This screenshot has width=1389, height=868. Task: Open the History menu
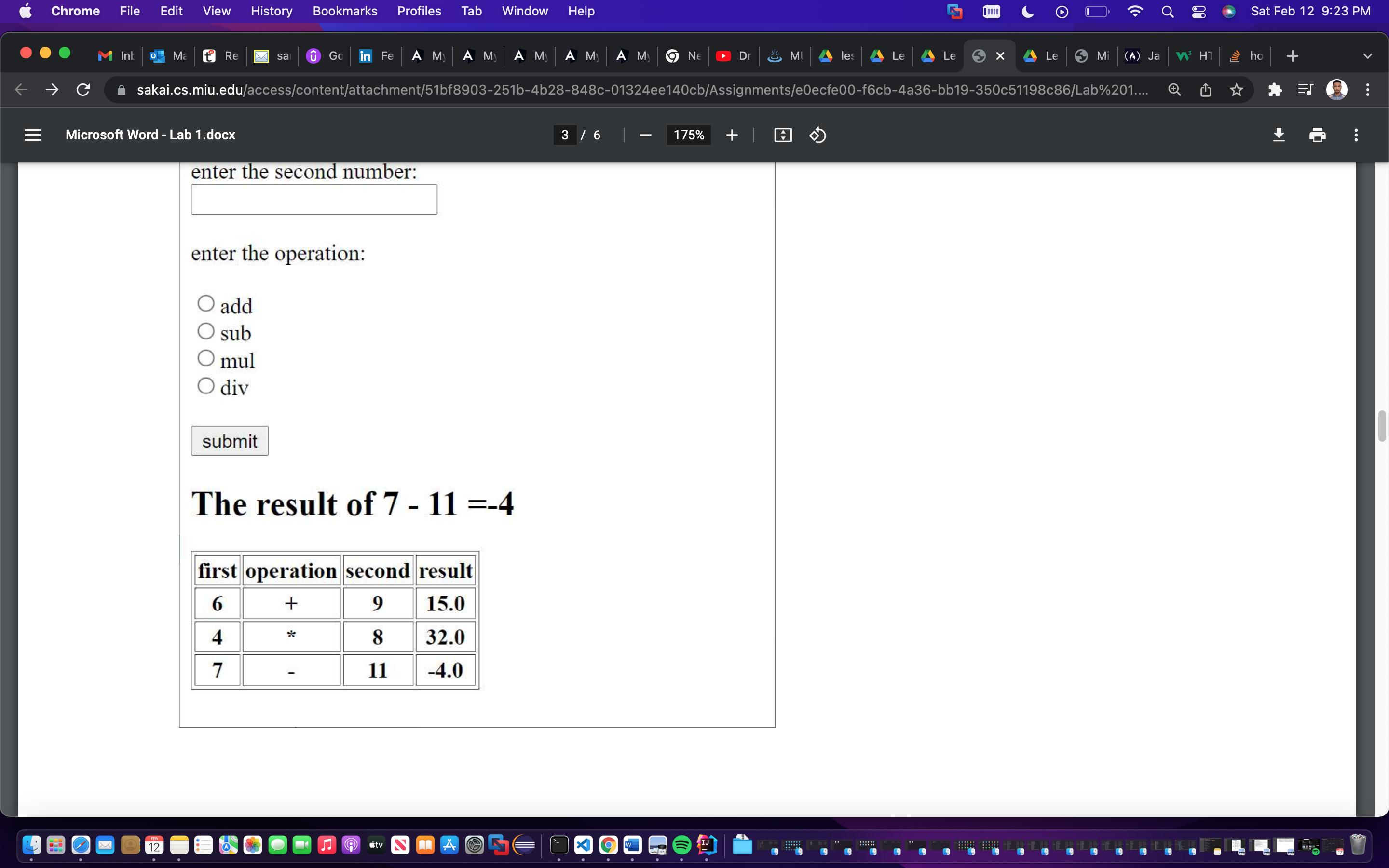coord(272,11)
